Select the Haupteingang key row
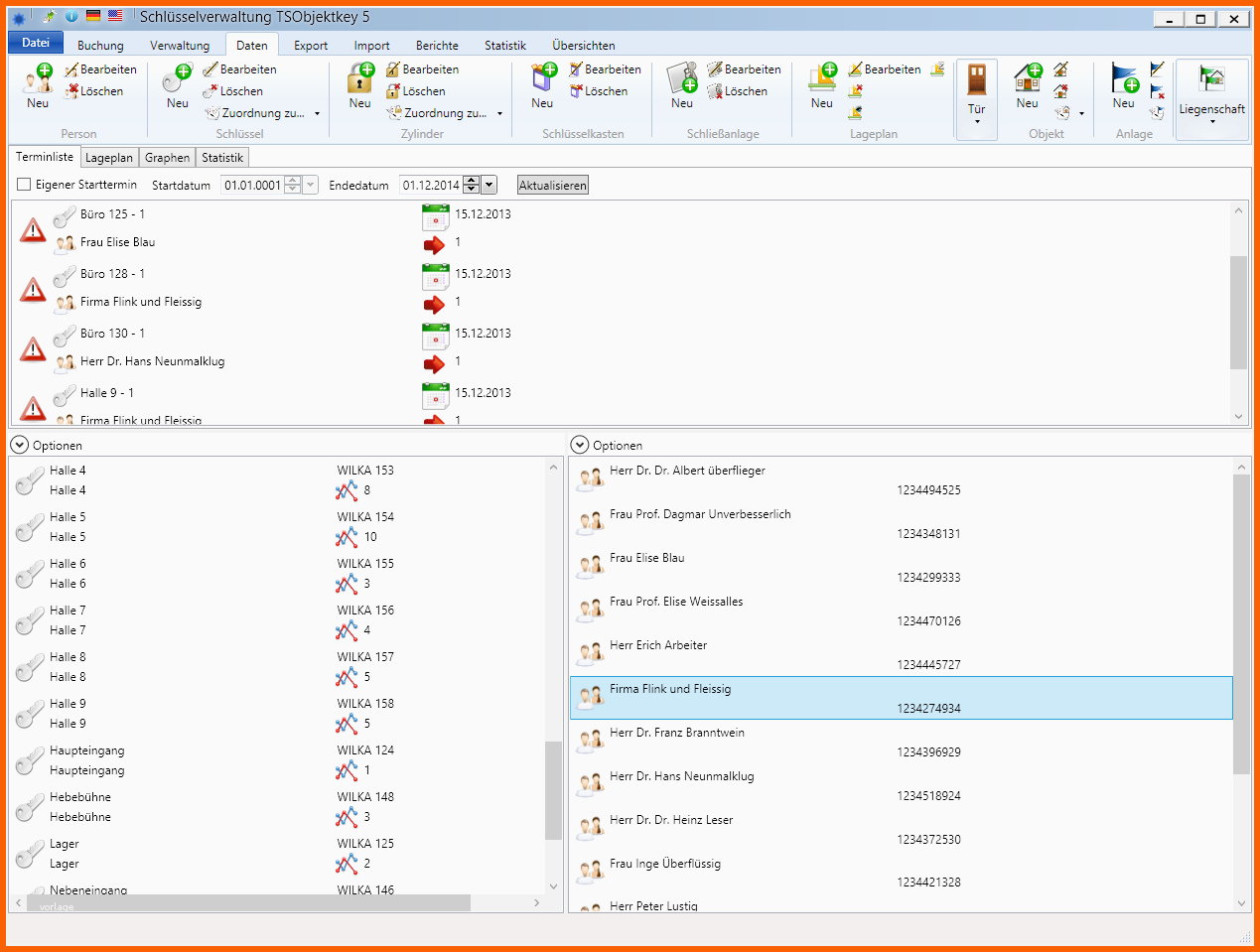This screenshot has height=952, width=1260. pyautogui.click(x=278, y=760)
